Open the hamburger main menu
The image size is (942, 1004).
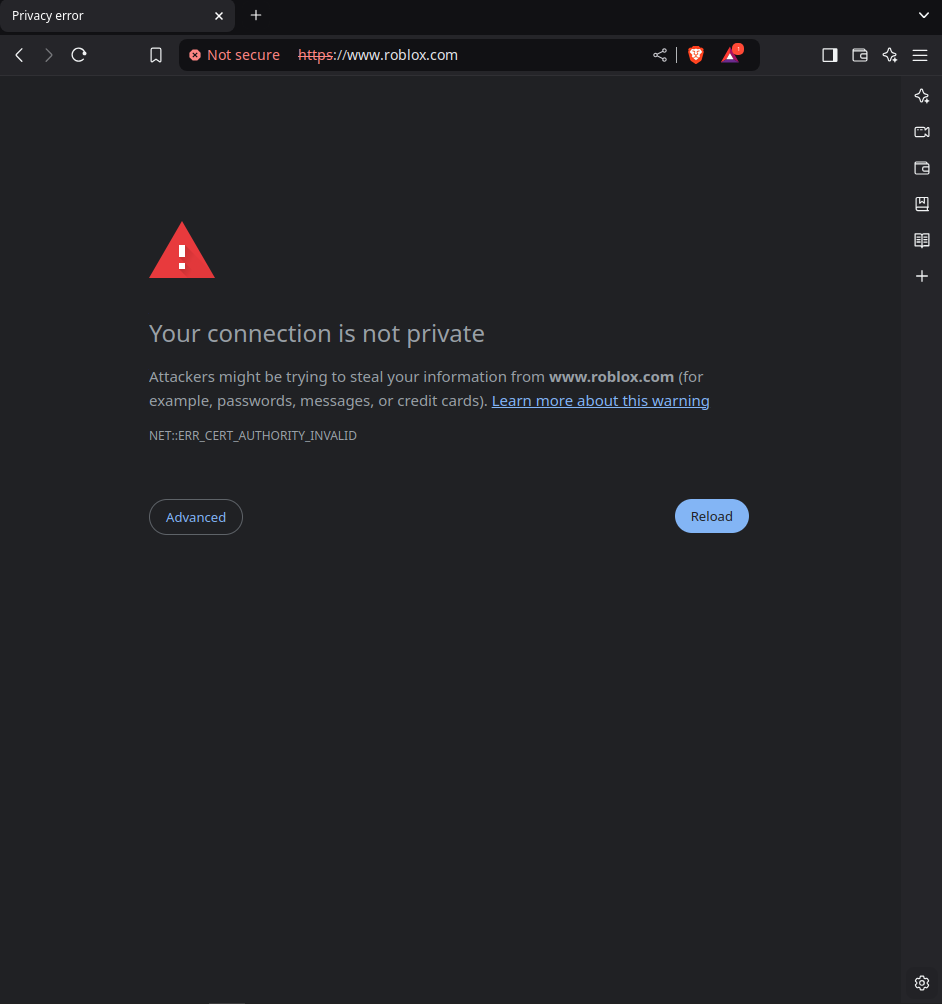click(x=920, y=55)
